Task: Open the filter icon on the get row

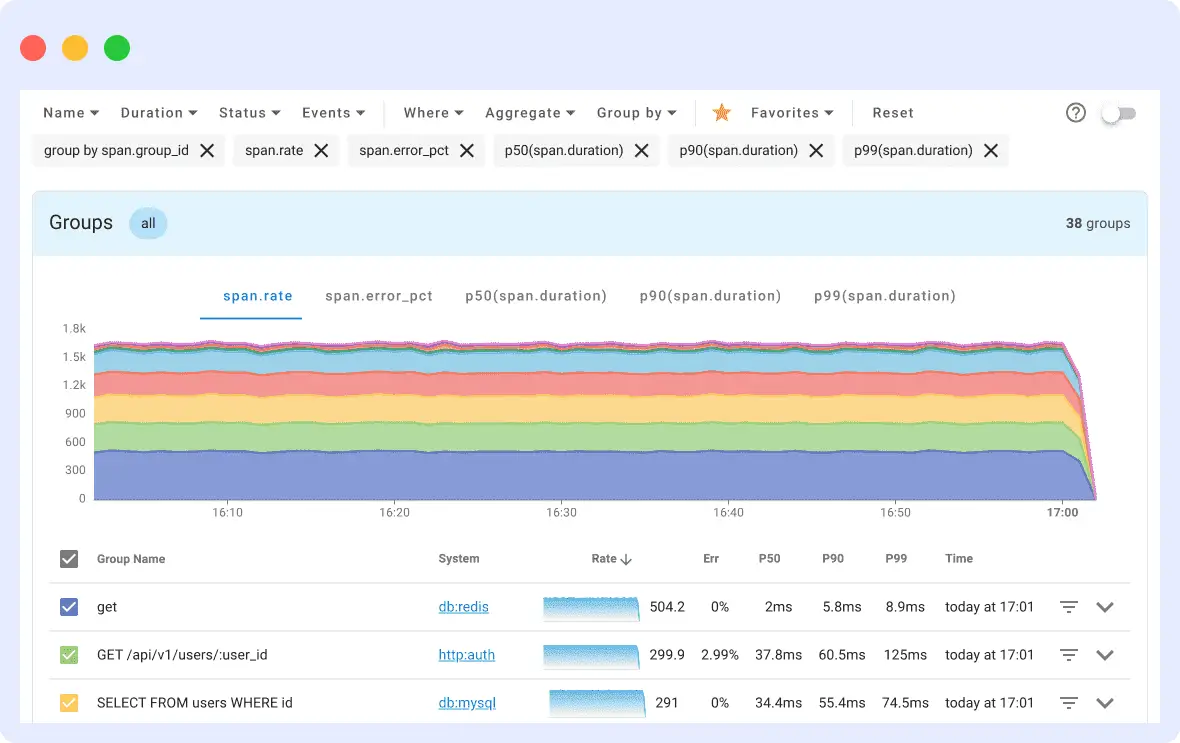Action: click(1068, 607)
